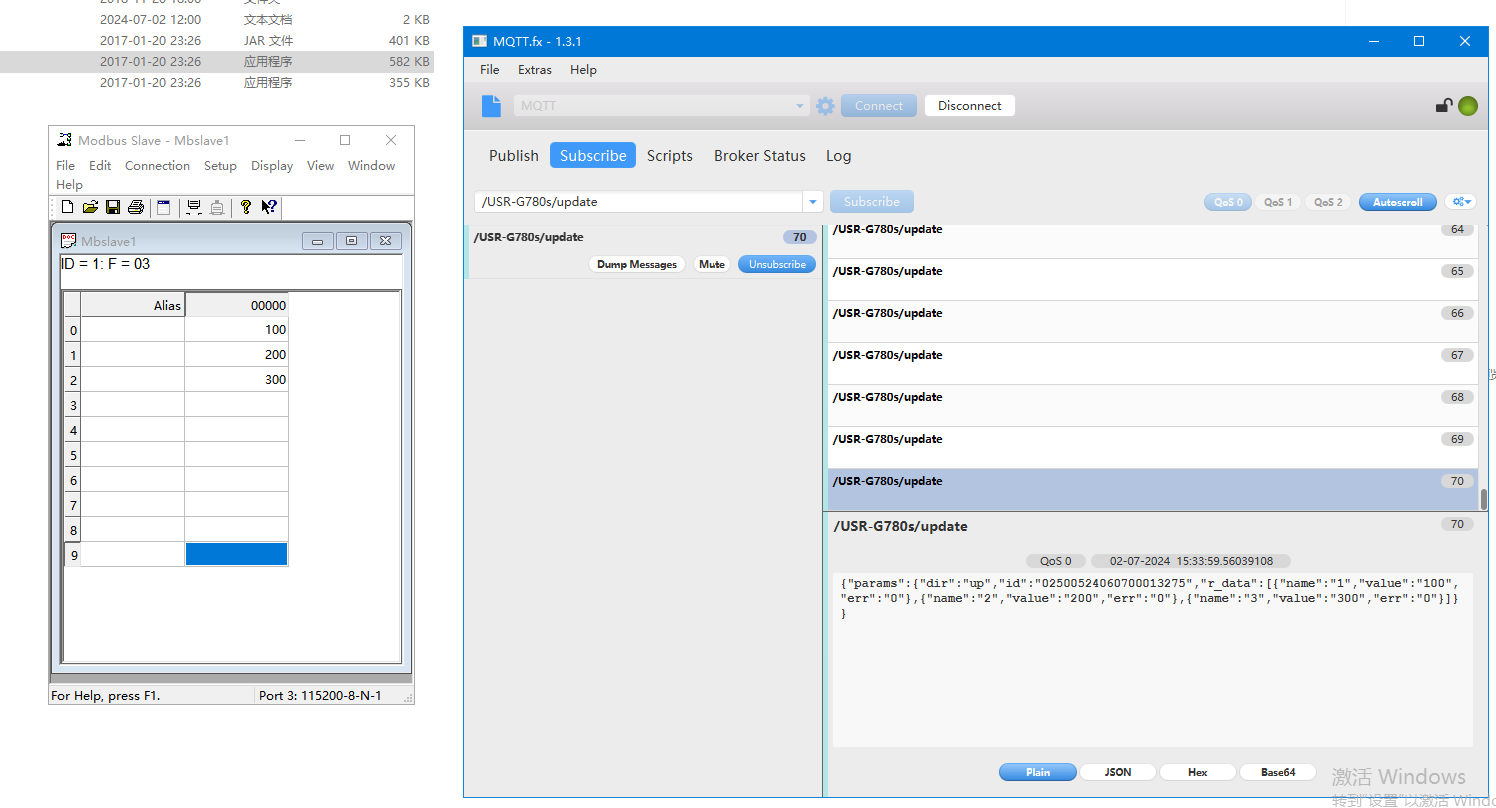Switch to the Broker Status tab
The height and width of the screenshot is (808, 1496).
[x=759, y=156]
